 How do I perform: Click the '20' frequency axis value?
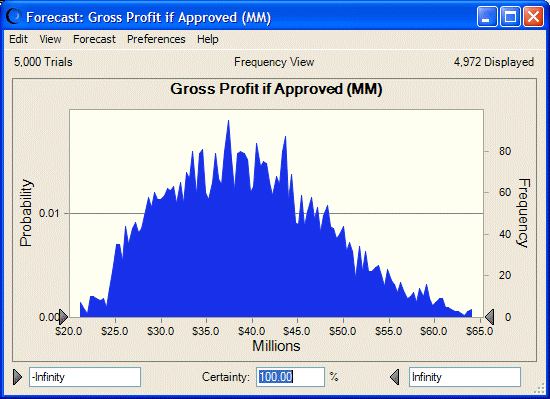[x=505, y=275]
